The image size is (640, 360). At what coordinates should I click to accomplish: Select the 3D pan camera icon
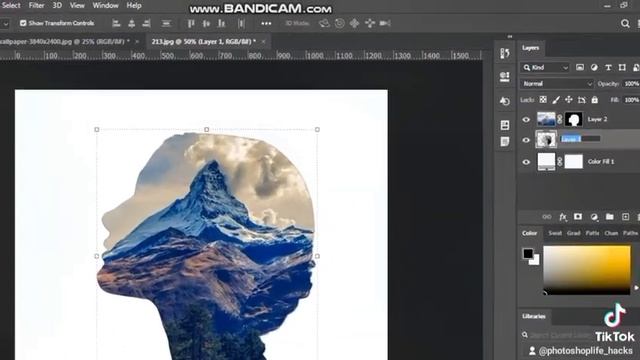(354, 23)
